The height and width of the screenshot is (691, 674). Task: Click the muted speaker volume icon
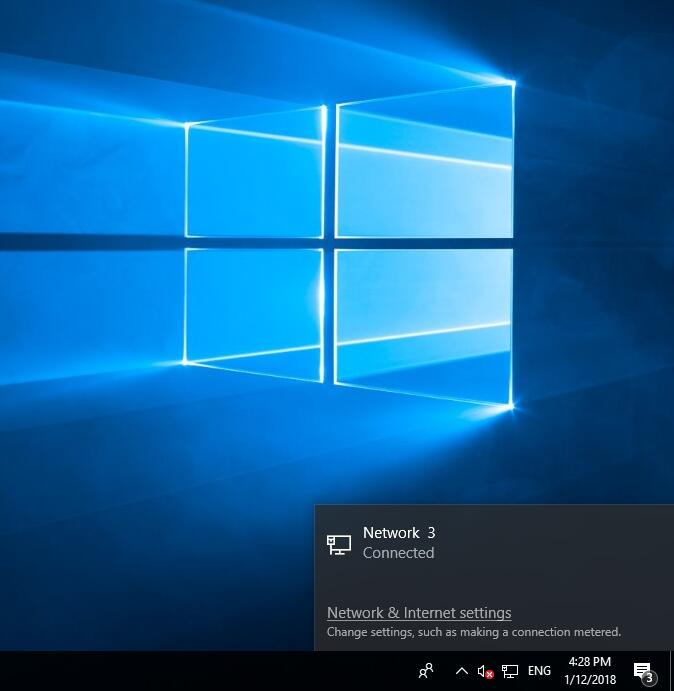click(485, 671)
